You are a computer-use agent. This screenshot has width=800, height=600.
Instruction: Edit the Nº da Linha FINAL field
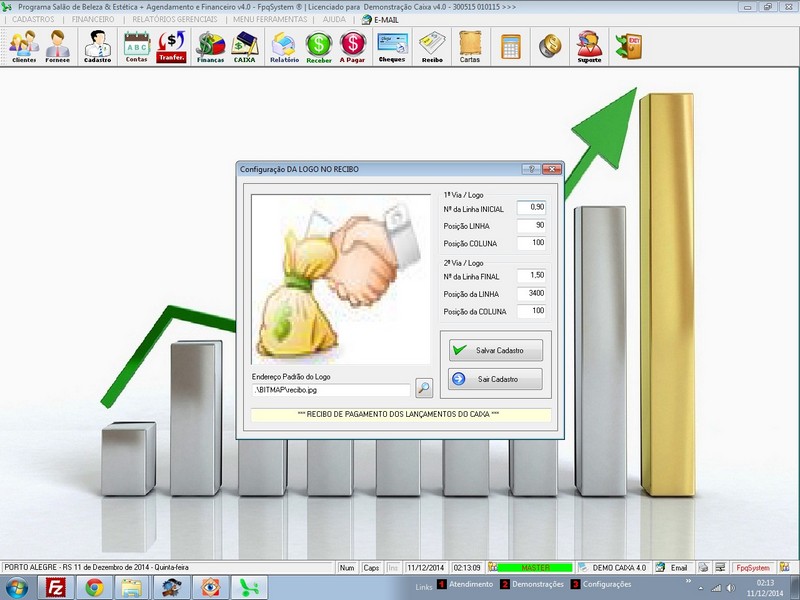[531, 276]
